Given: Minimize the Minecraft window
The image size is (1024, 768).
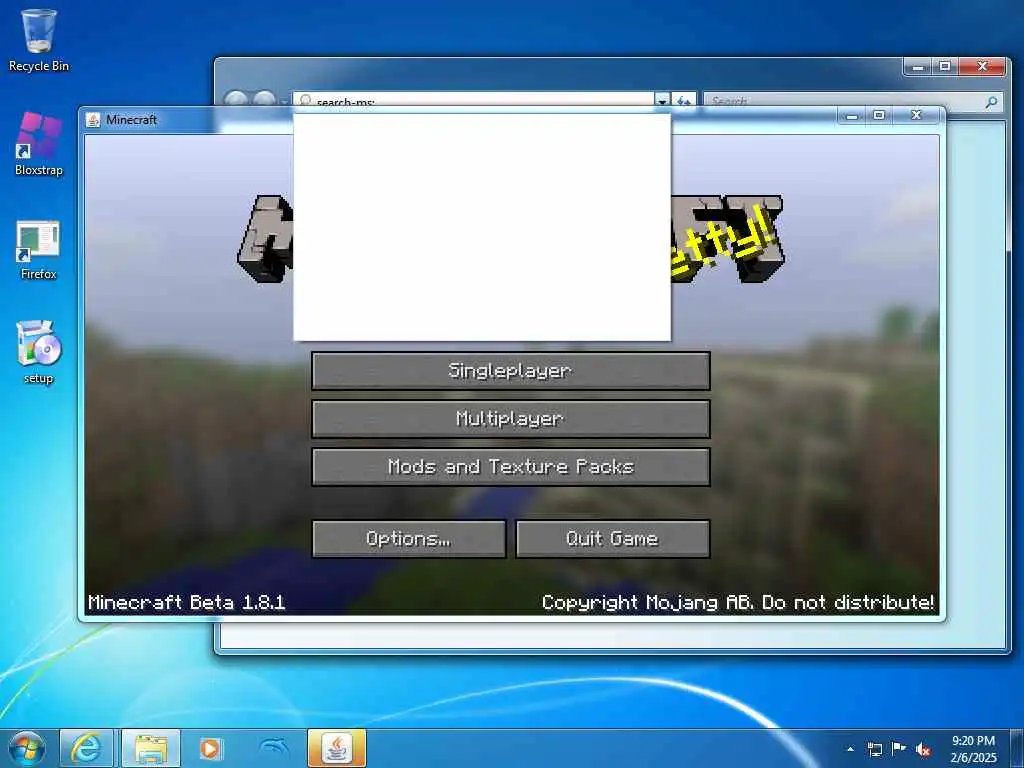Looking at the screenshot, I should [851, 116].
